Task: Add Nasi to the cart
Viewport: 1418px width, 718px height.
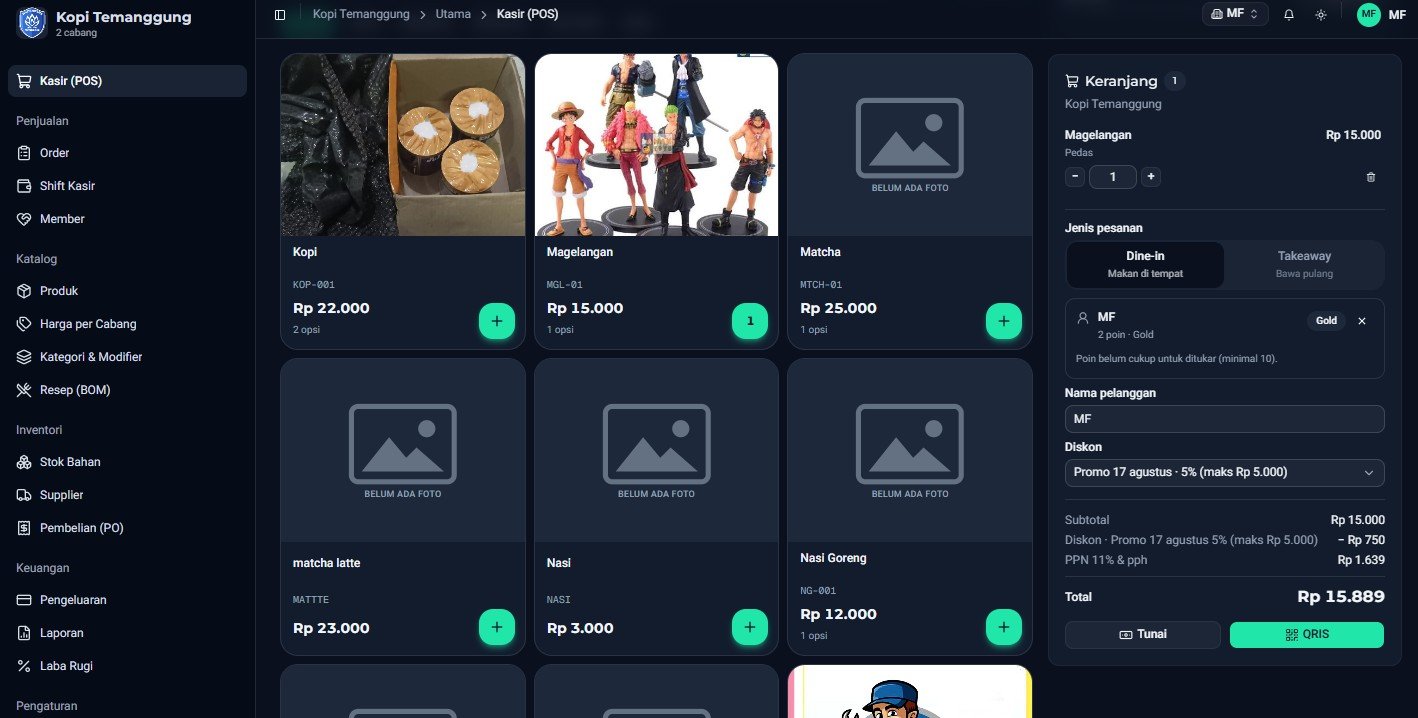Action: tap(750, 627)
